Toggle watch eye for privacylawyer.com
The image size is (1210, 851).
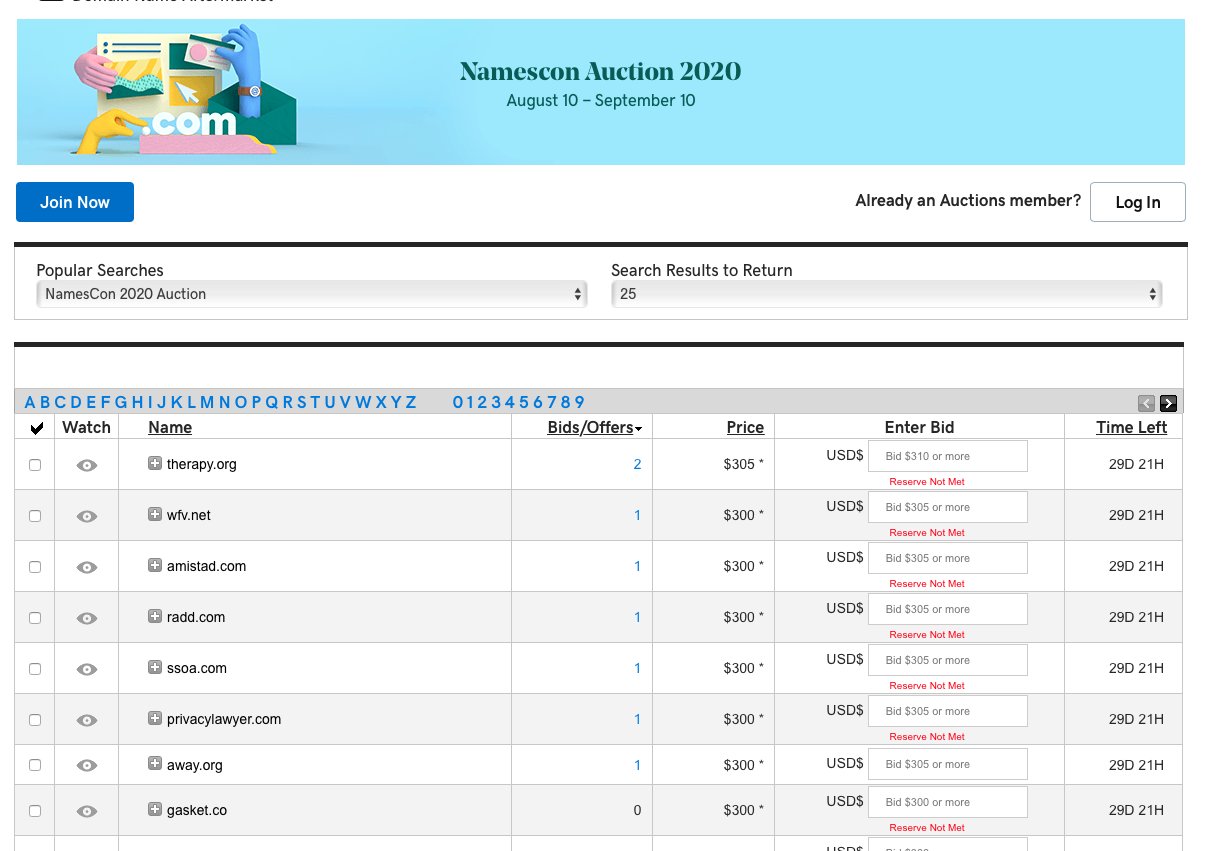87,720
